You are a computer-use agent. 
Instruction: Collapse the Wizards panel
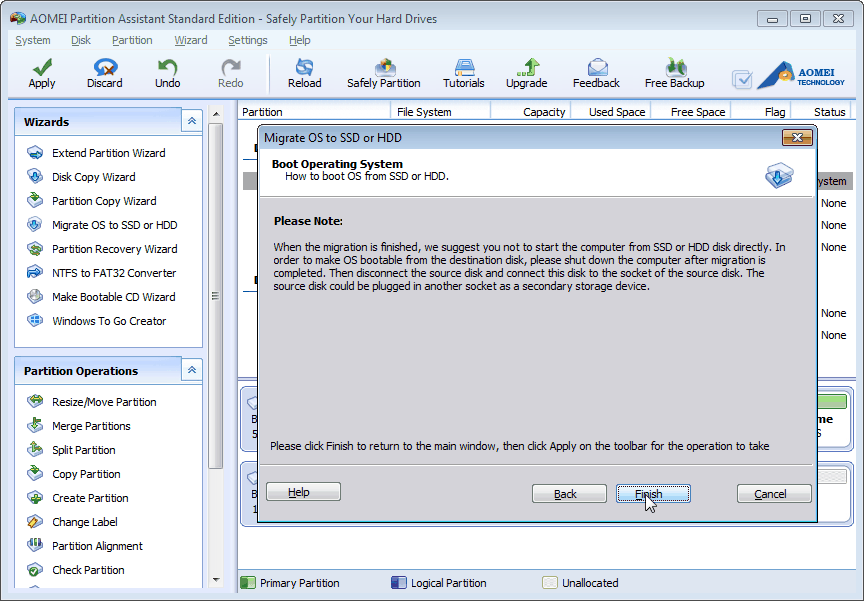click(192, 121)
